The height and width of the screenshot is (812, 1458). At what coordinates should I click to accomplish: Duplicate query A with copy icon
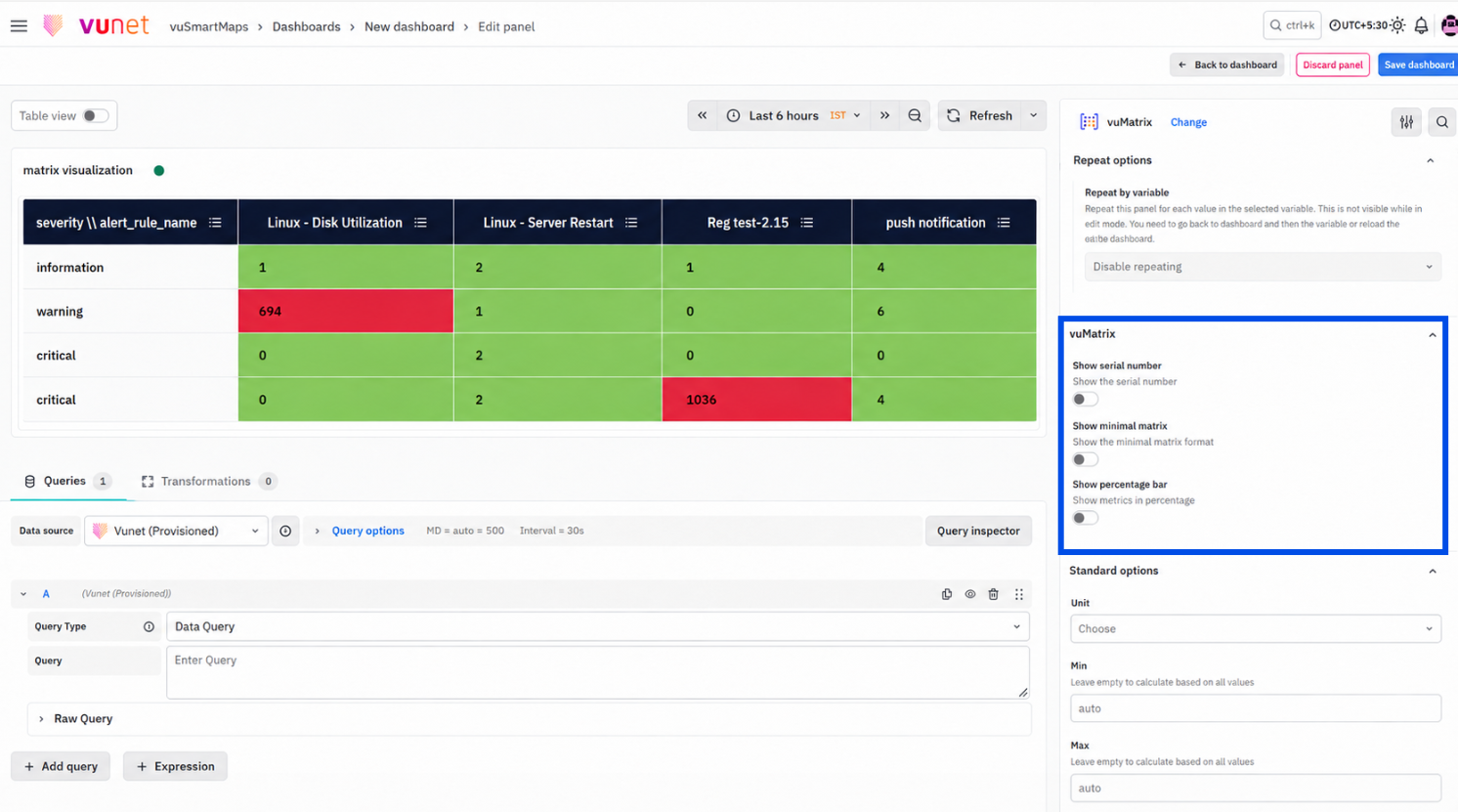(947, 594)
